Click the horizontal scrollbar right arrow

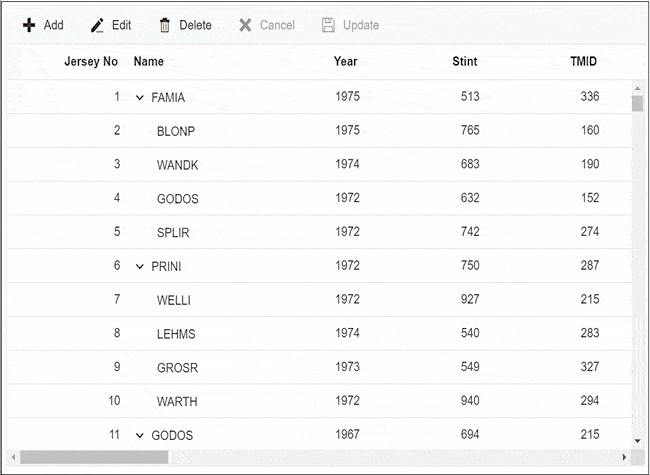(x=625, y=457)
